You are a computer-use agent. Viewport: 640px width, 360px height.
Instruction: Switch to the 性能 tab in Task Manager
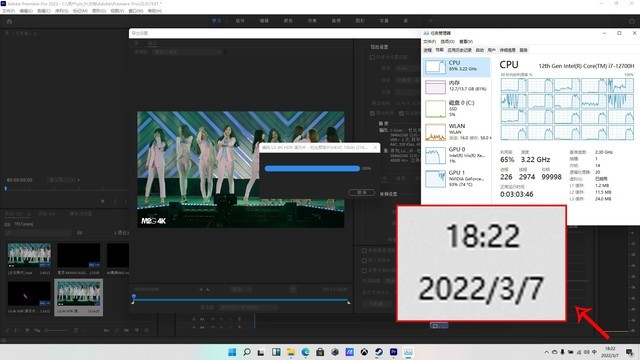pos(439,50)
